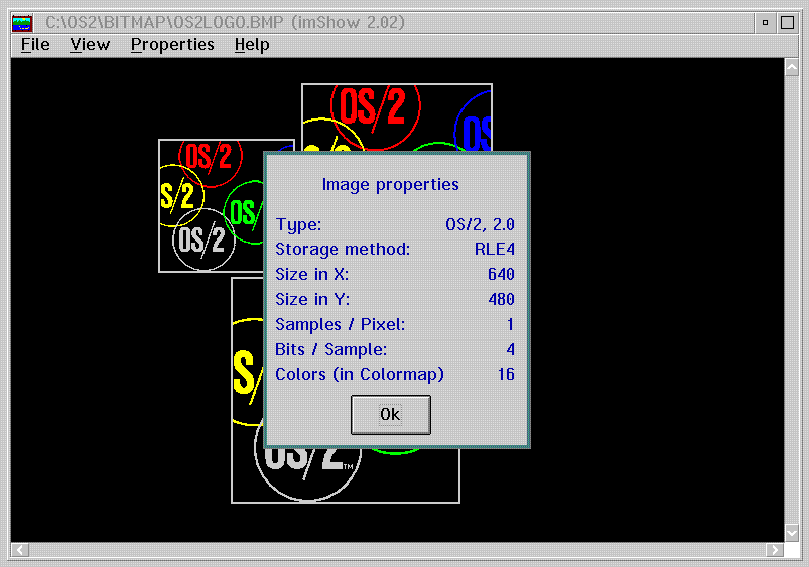Click the 'RLE4' value

pos(495,250)
